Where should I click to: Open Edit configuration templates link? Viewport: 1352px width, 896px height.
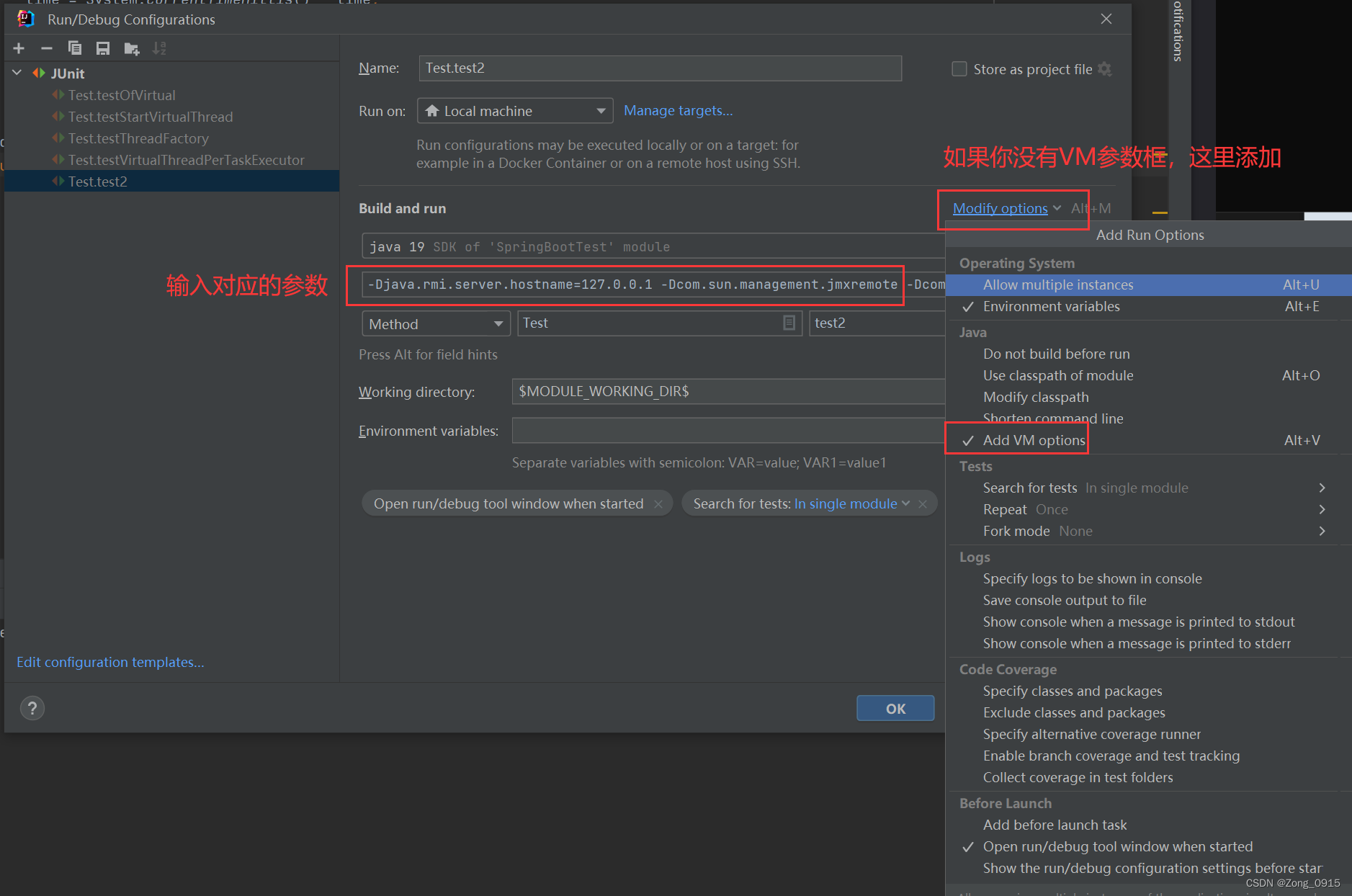[110, 662]
